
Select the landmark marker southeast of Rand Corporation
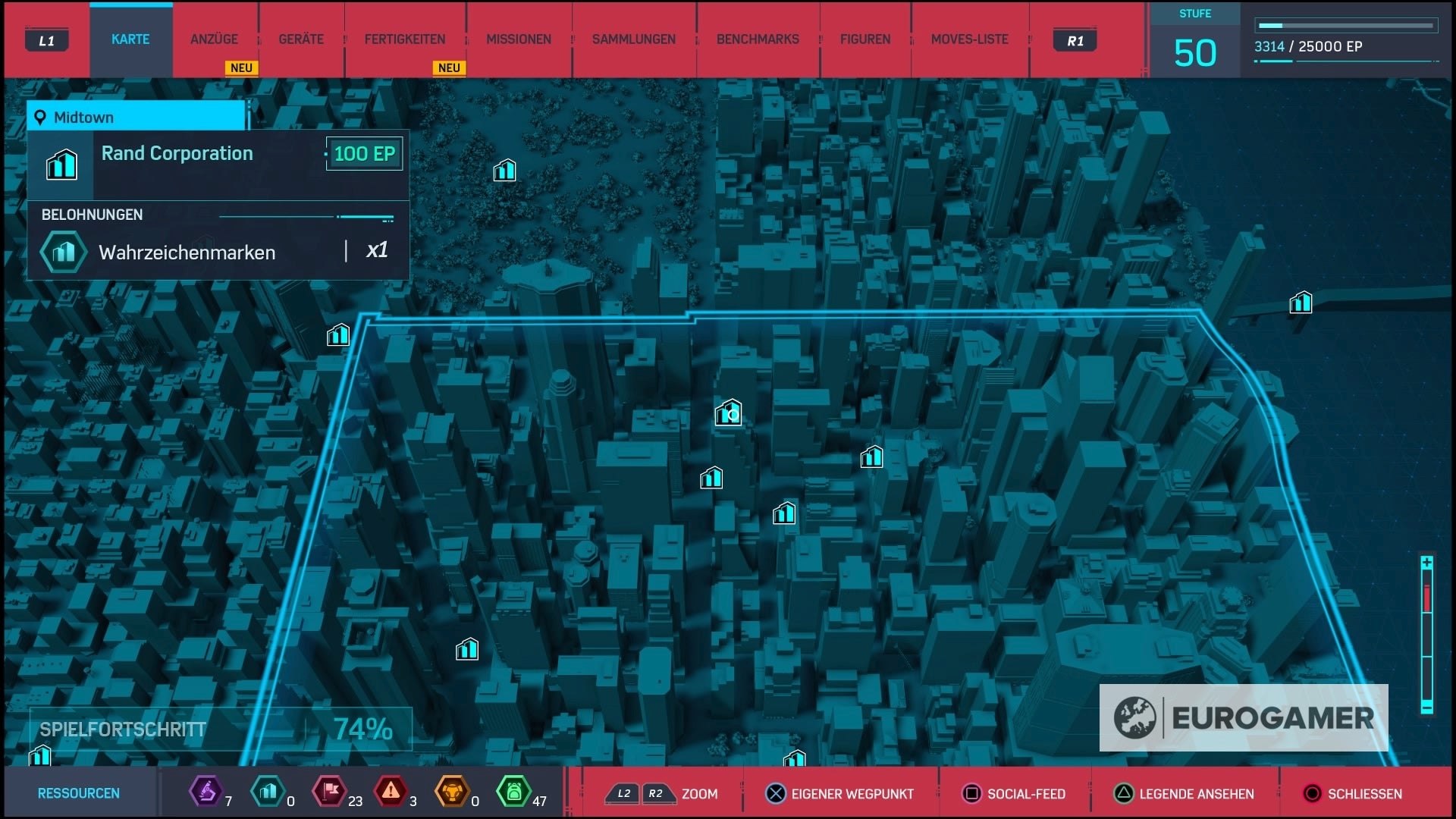(784, 513)
